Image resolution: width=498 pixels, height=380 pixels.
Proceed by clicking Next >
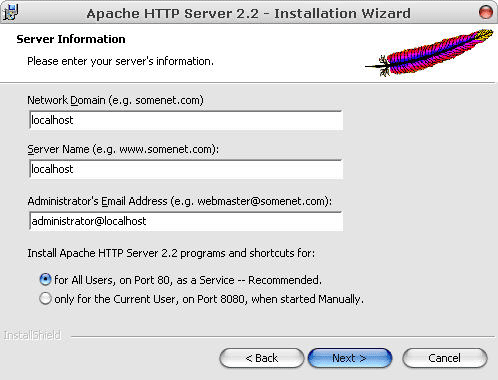click(x=350, y=358)
